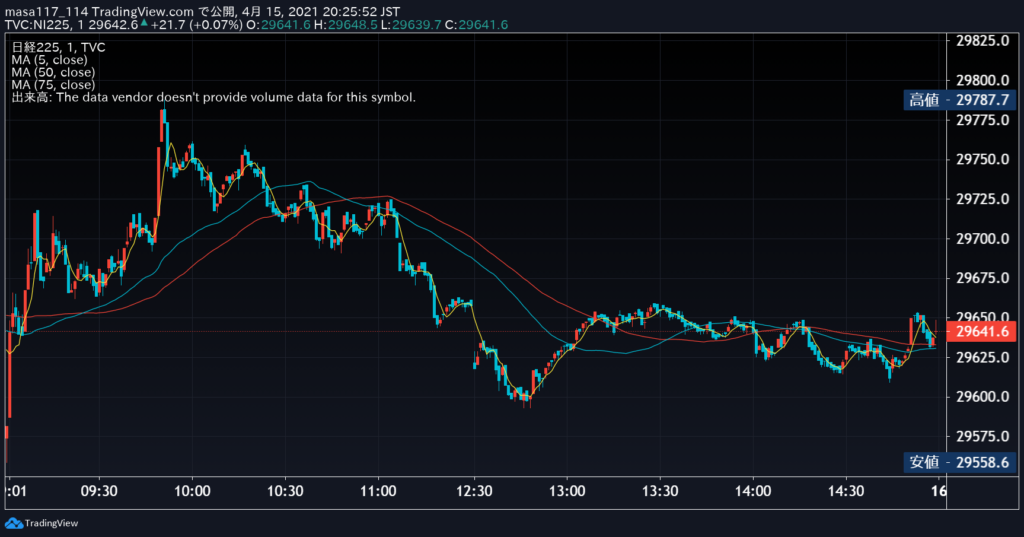Click the 13:00 time axis label
Viewport: 1024px width, 537px height.
[x=567, y=491]
